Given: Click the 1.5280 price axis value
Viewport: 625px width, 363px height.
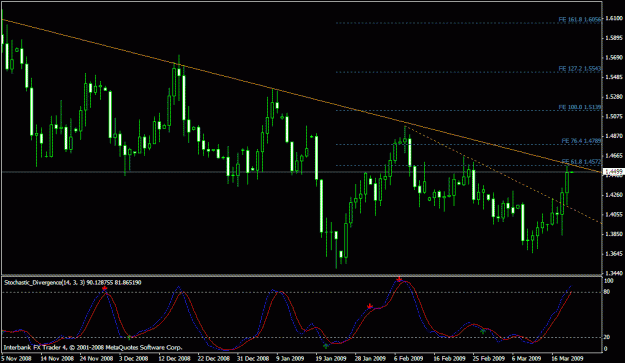Looking at the screenshot, I should click(614, 96).
